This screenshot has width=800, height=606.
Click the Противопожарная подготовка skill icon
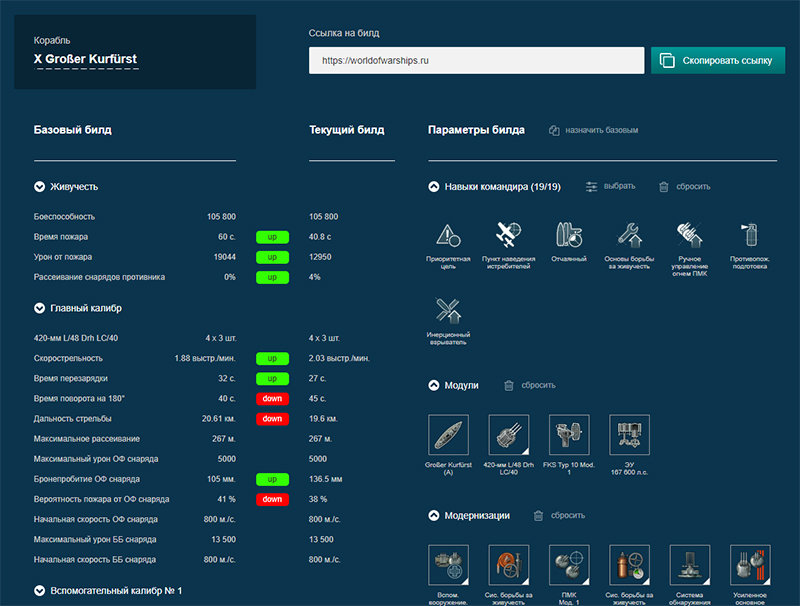pos(749,235)
